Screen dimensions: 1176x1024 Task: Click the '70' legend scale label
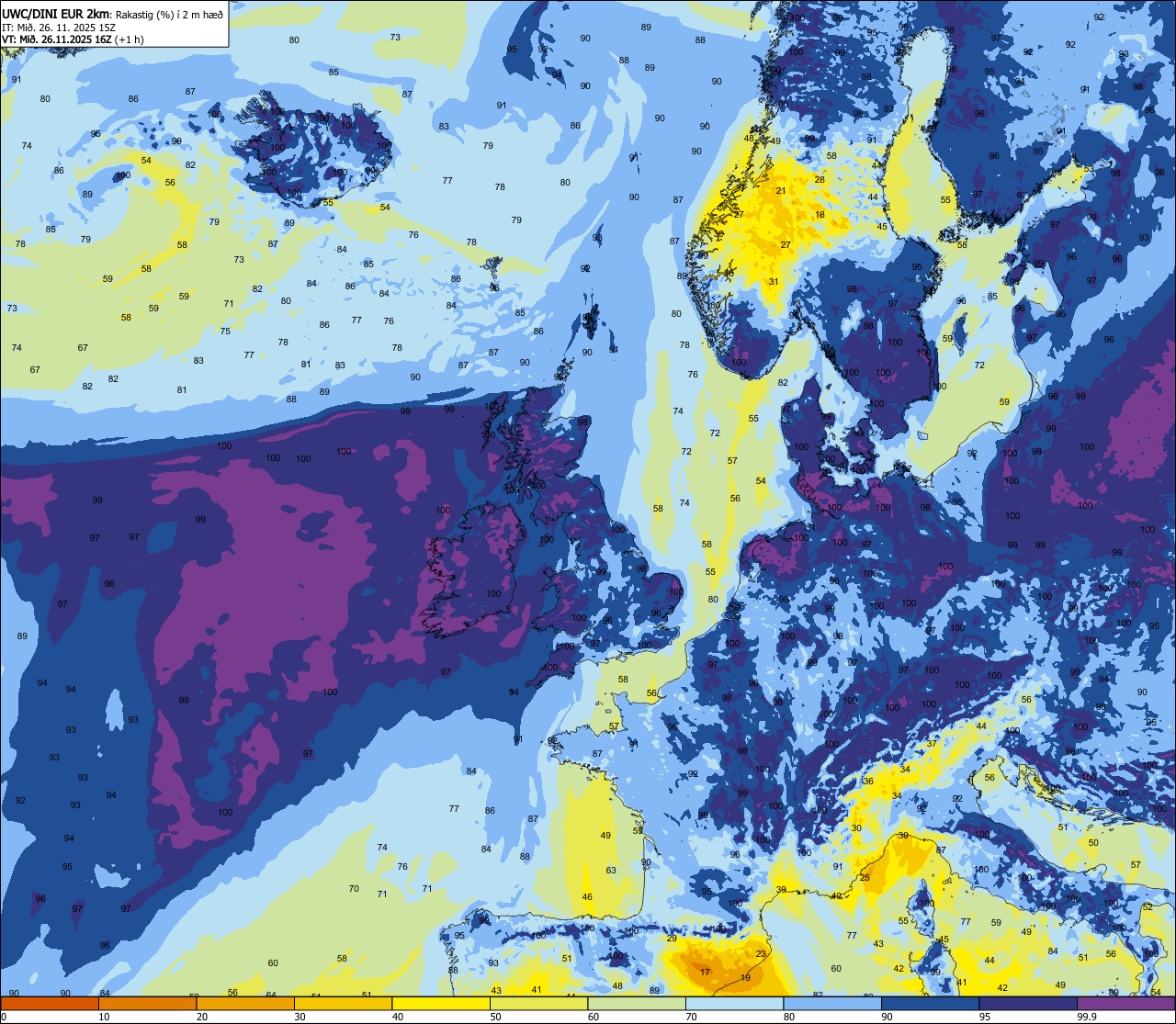pyautogui.click(x=691, y=1017)
